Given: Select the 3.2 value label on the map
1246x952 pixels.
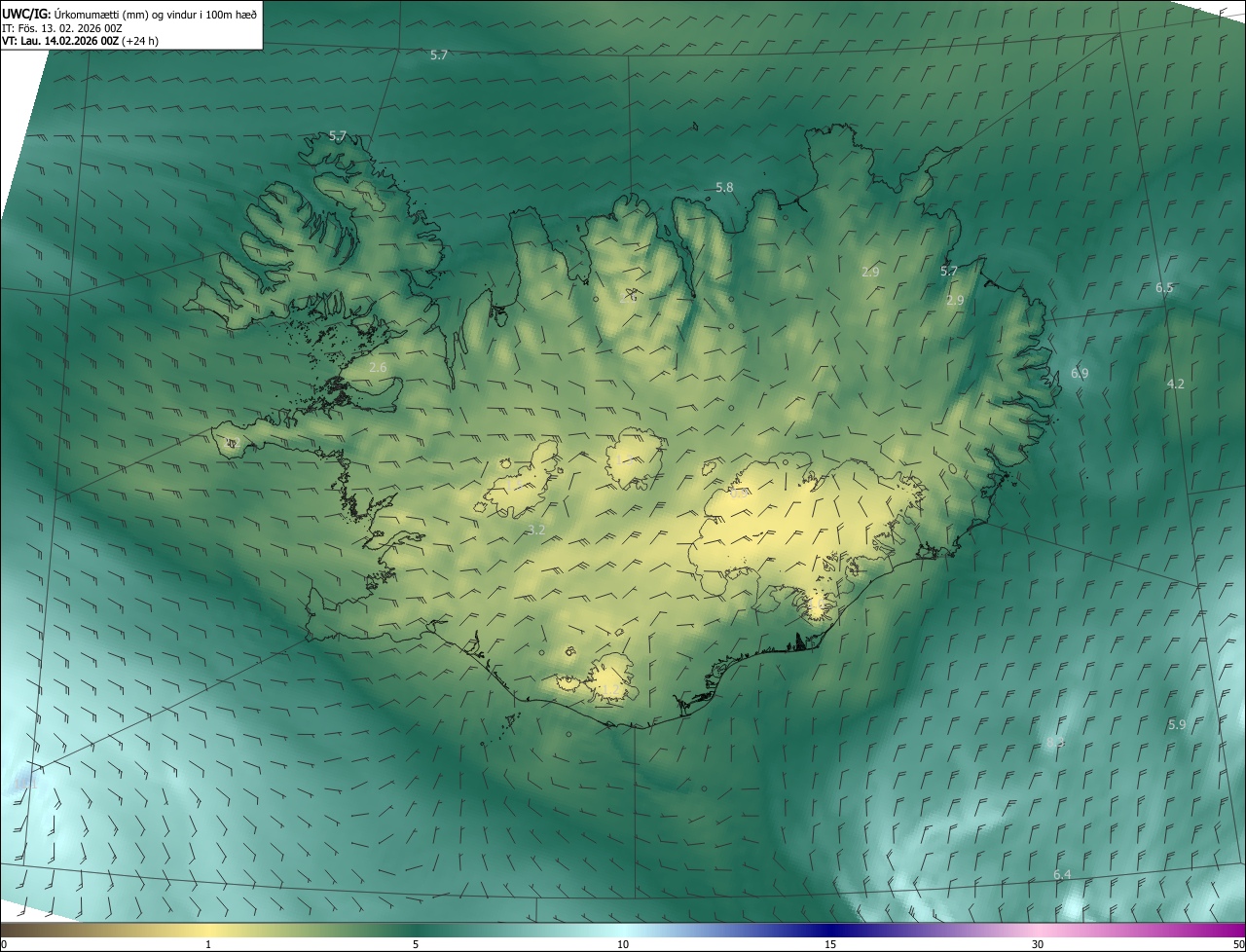Looking at the screenshot, I should pos(536,531).
